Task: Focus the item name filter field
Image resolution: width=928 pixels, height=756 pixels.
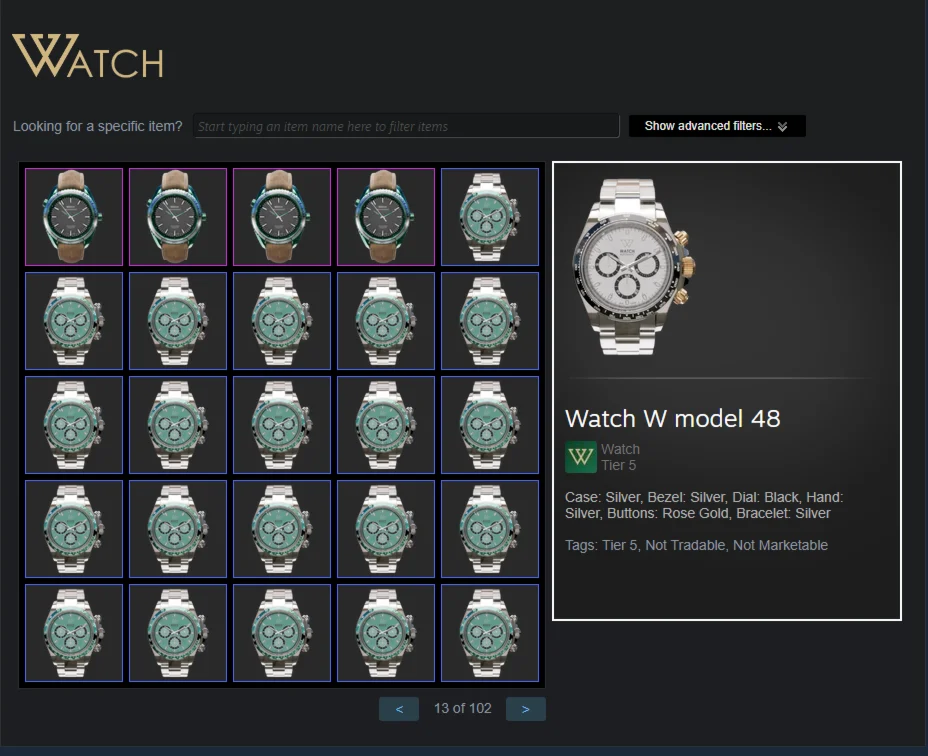Action: pyautogui.click(x=406, y=126)
